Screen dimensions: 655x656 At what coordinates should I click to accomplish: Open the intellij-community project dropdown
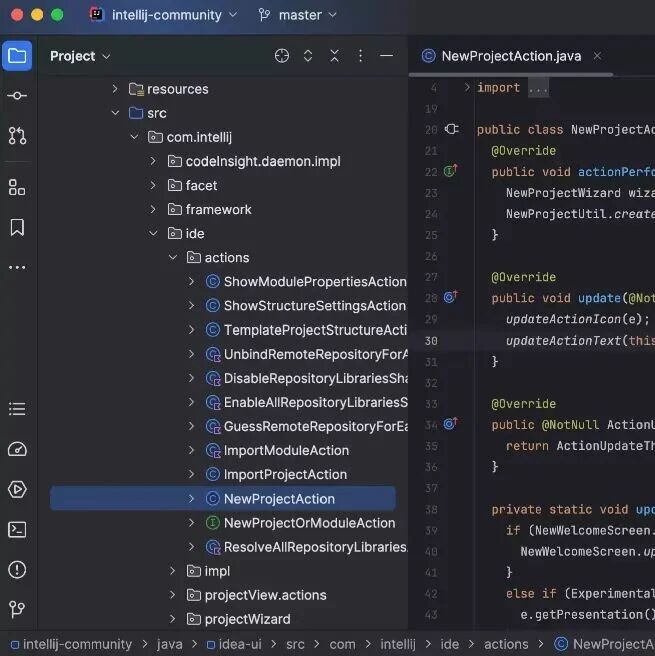[x=164, y=15]
